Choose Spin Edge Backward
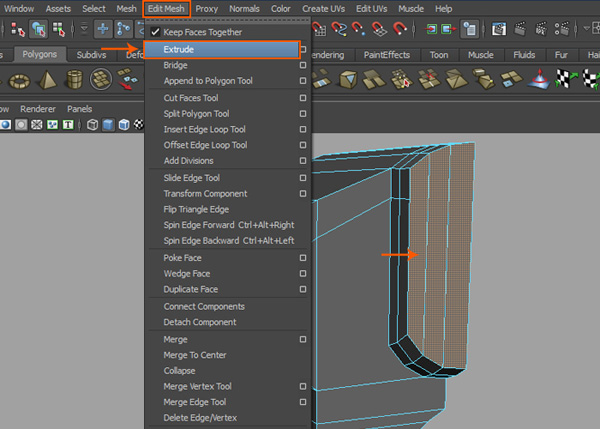Screen dimensions: 600x429 point(229,241)
